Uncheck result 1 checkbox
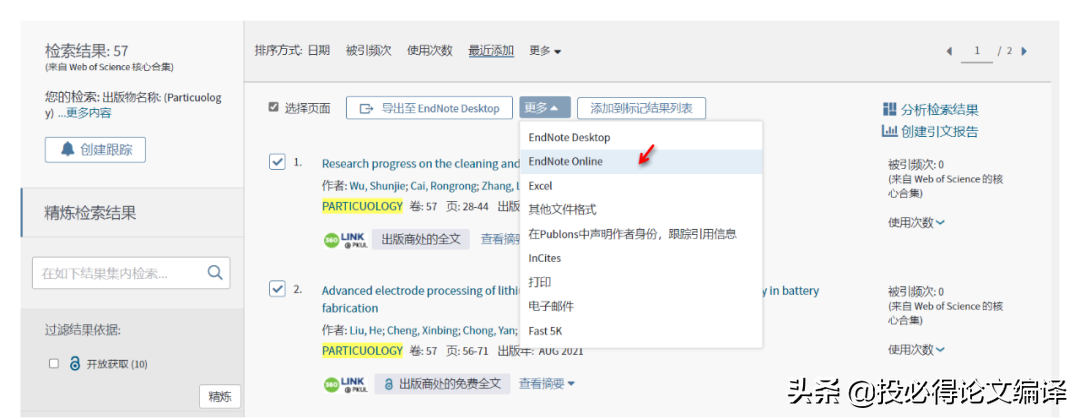This screenshot has height=419, width=1080. [277, 162]
